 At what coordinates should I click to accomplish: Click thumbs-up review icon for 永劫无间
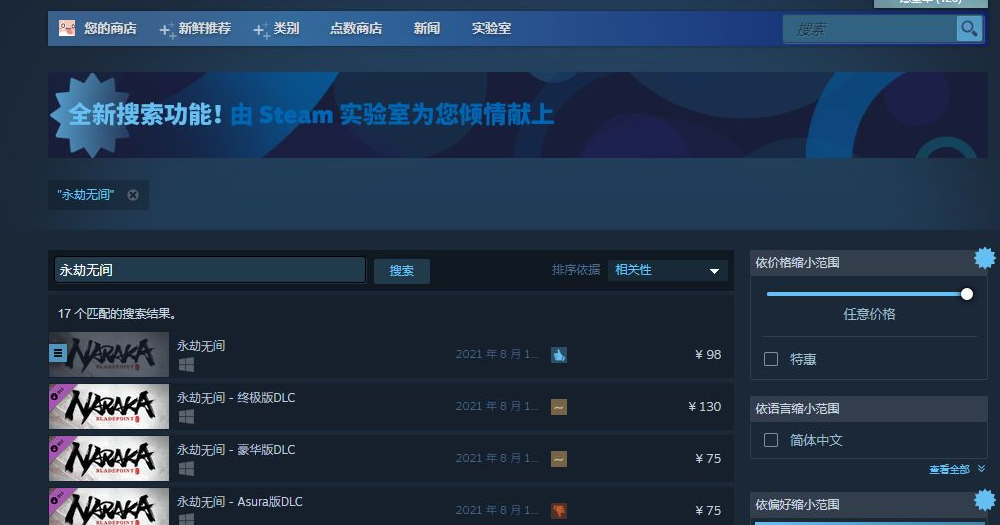[559, 355]
